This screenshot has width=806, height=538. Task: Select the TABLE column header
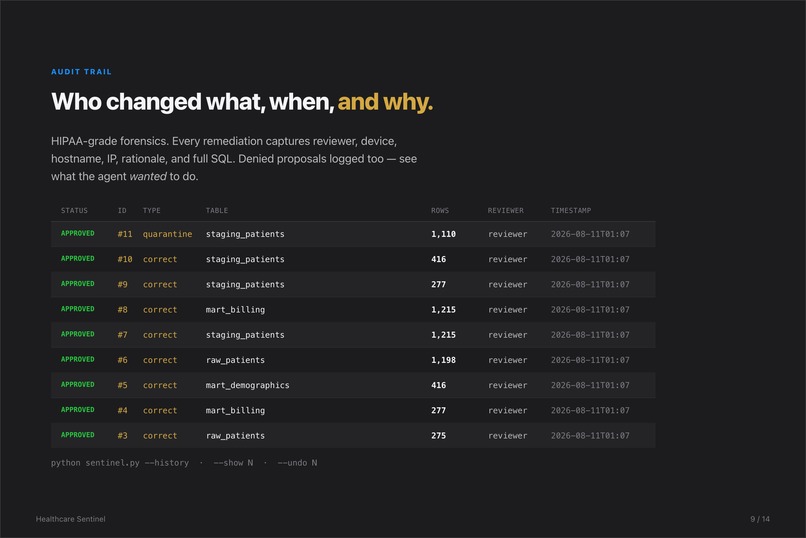click(x=217, y=211)
